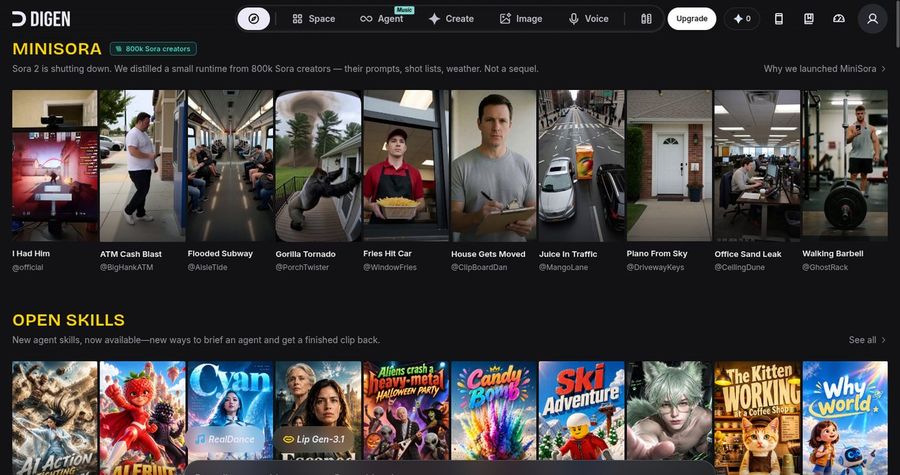Open the compass Explore button
Viewport: 900px width, 475px height.
point(254,19)
